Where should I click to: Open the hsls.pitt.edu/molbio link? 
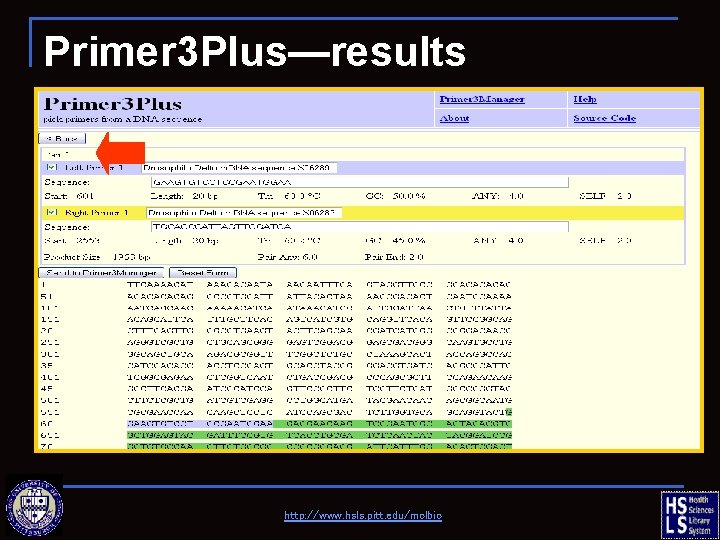(x=363, y=516)
